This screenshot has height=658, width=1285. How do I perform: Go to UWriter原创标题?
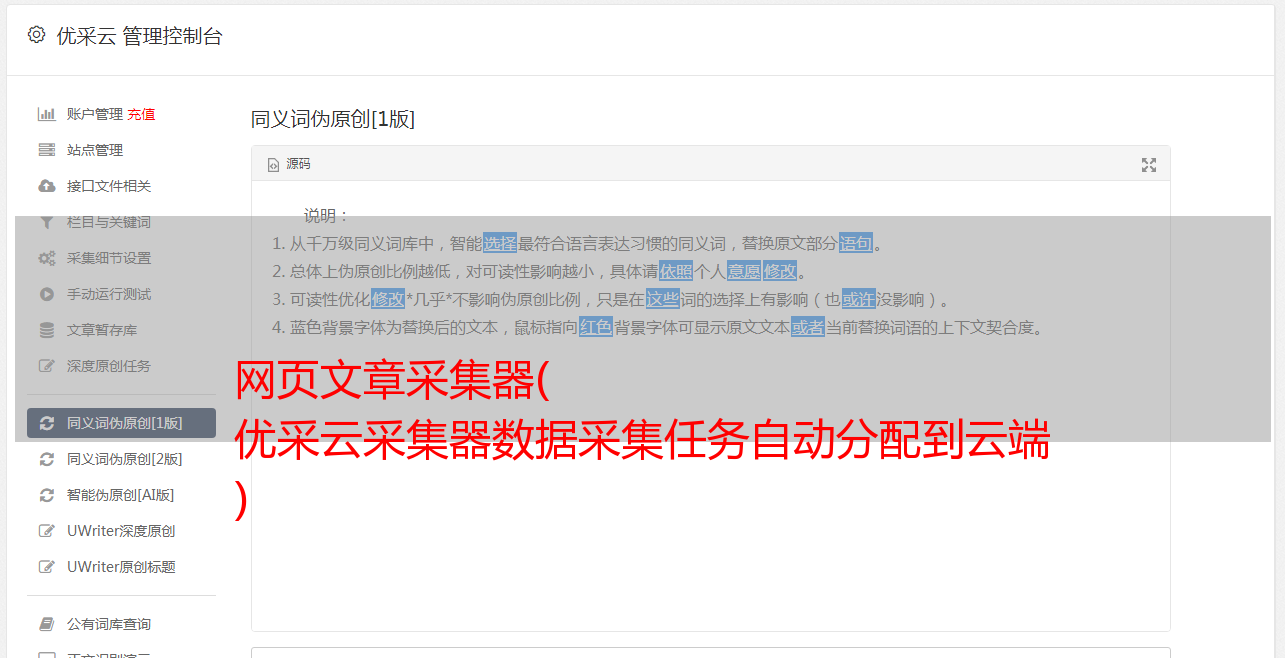(x=121, y=567)
